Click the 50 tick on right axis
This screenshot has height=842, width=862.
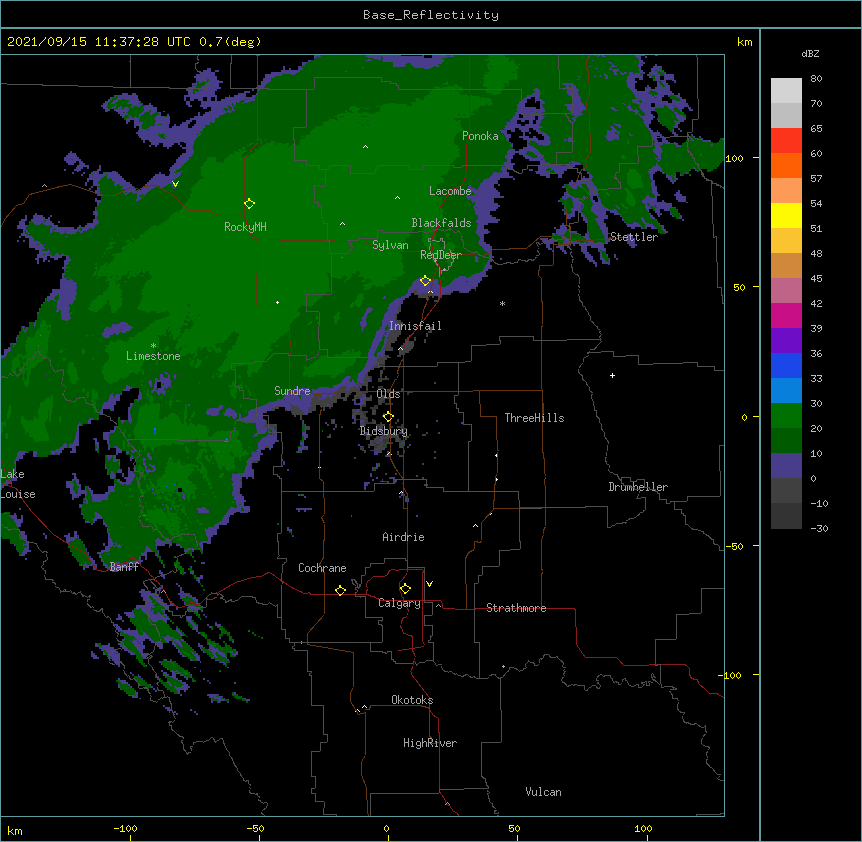[739, 287]
